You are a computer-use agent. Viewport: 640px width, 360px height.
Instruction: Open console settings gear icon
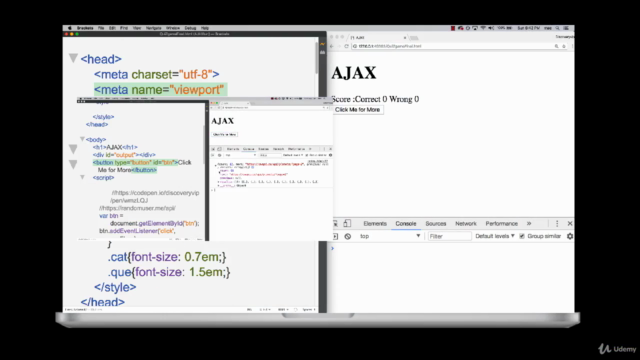coord(570,236)
